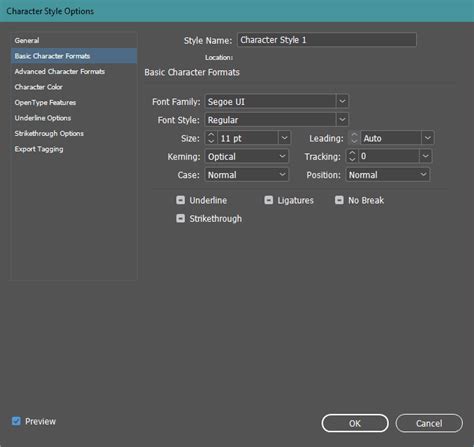The image size is (474, 447).
Task: Click the Tracking field showing 0
Action: (389, 156)
